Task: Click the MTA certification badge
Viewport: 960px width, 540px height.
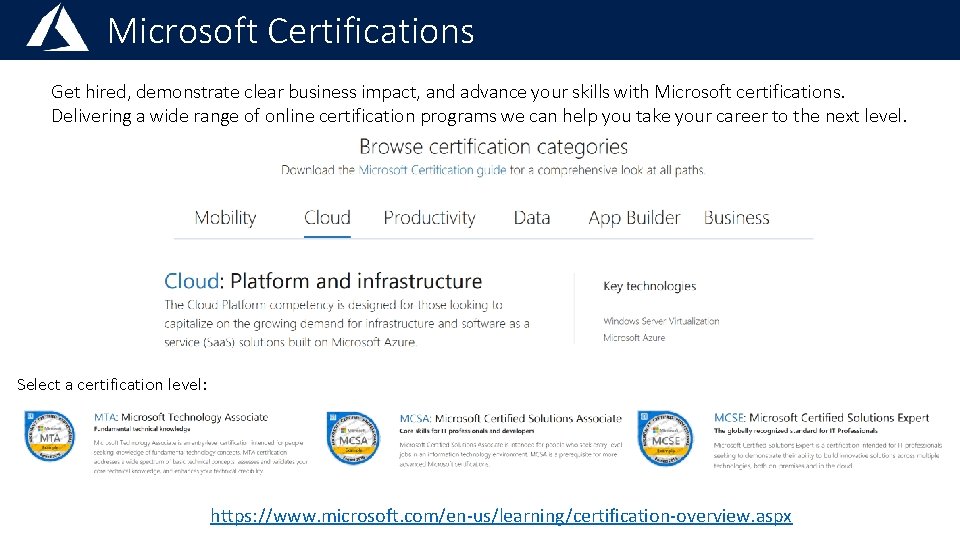Action: [50, 436]
